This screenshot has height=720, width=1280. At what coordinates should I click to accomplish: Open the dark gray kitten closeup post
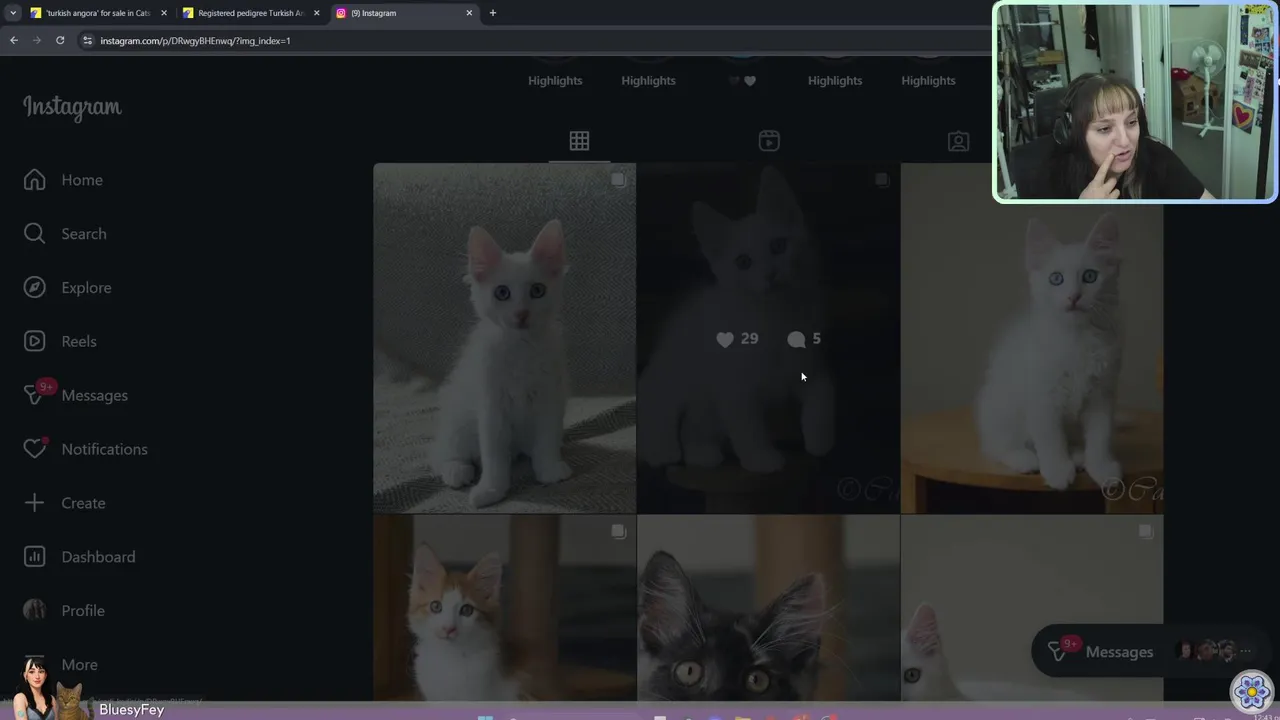(x=768, y=608)
